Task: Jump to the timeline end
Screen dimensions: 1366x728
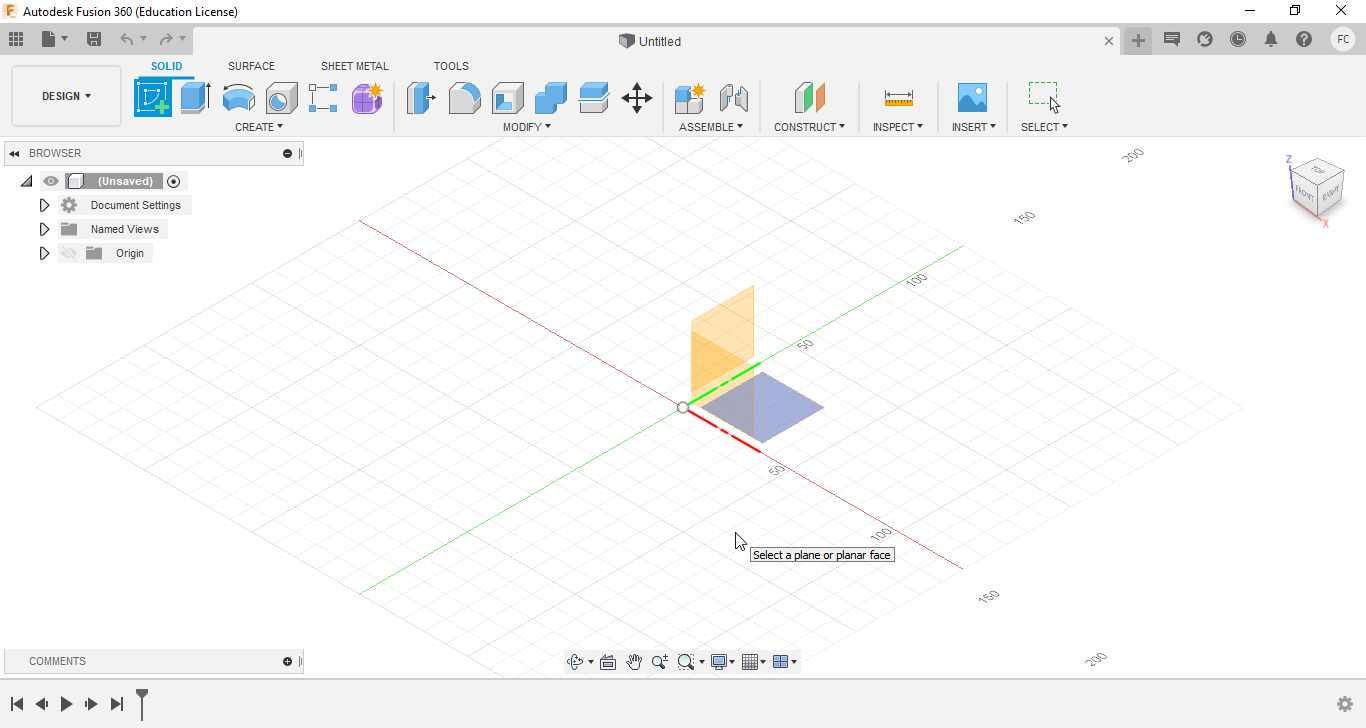Action: coord(117,704)
